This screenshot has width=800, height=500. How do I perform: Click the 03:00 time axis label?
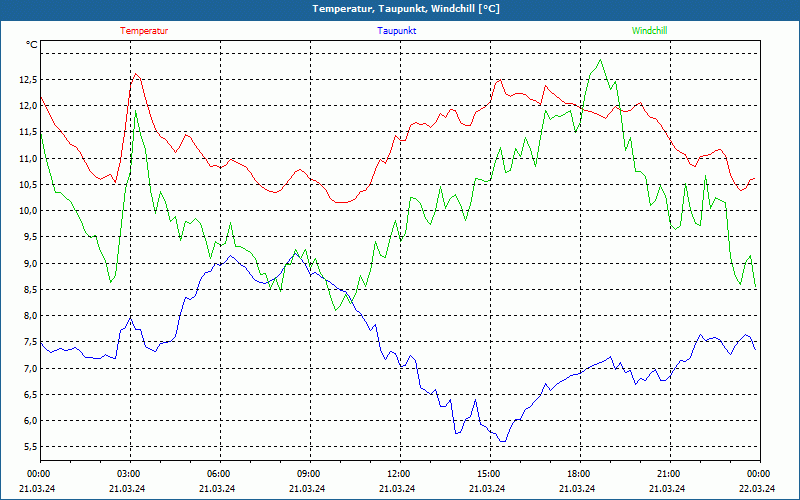pyautogui.click(x=129, y=474)
